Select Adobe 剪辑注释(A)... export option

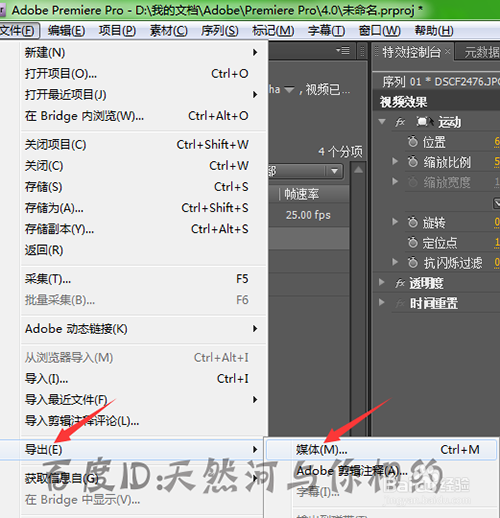(x=381, y=471)
